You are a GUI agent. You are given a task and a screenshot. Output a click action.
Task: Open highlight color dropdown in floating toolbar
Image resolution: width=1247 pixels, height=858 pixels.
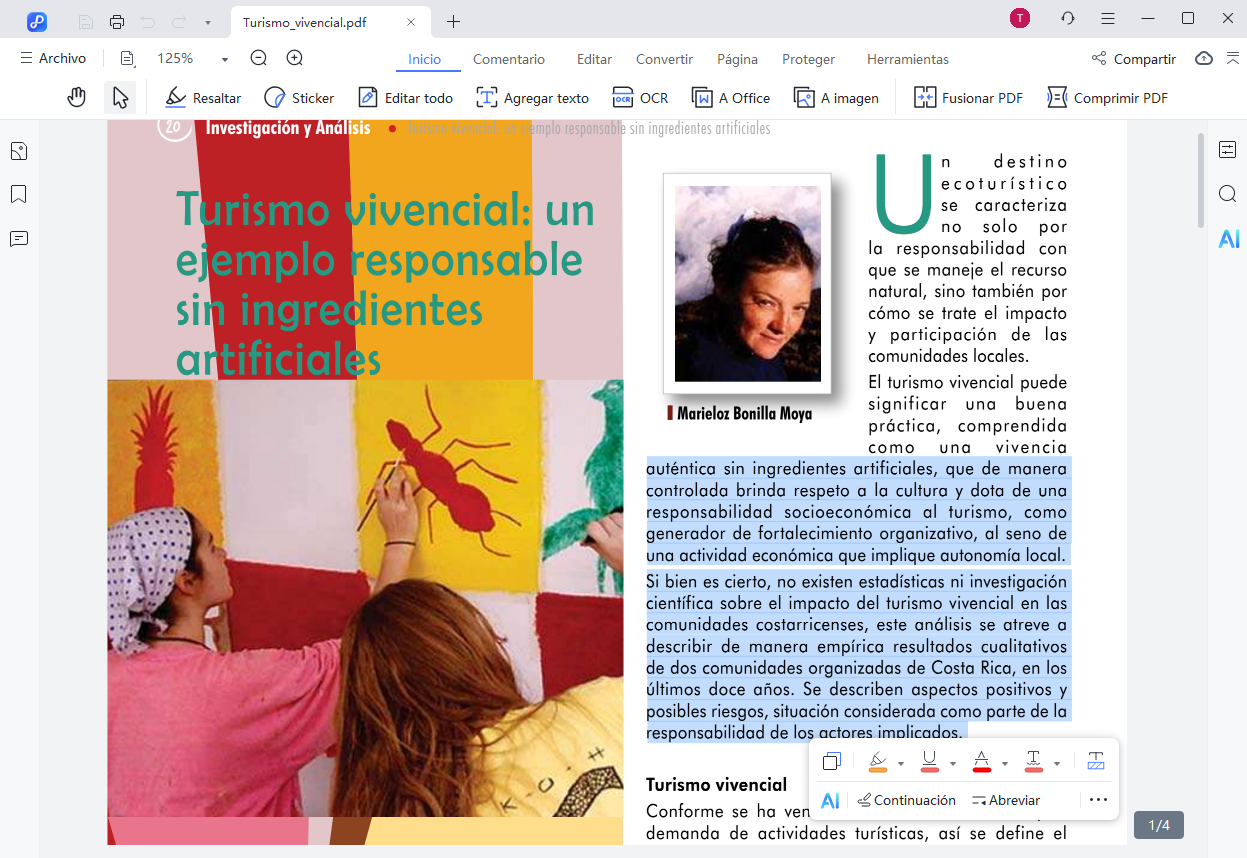coord(901,764)
